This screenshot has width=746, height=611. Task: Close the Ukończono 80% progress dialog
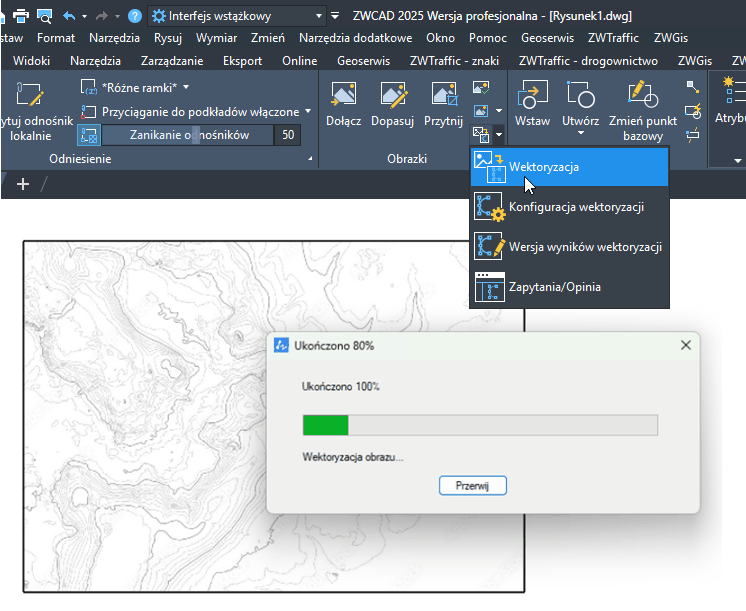coord(686,345)
